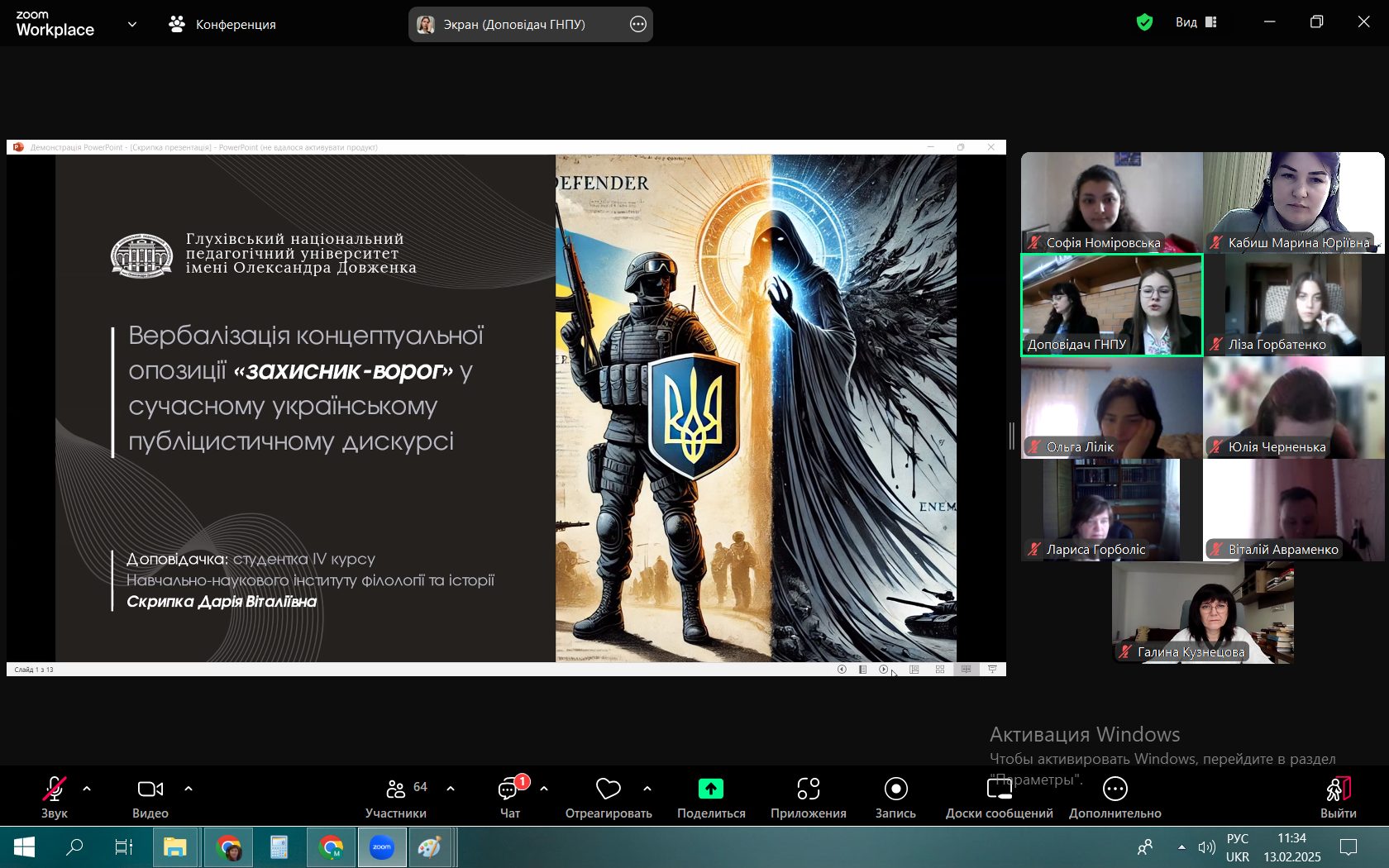Open the Чат panel
The image size is (1389, 868).
coord(510,797)
